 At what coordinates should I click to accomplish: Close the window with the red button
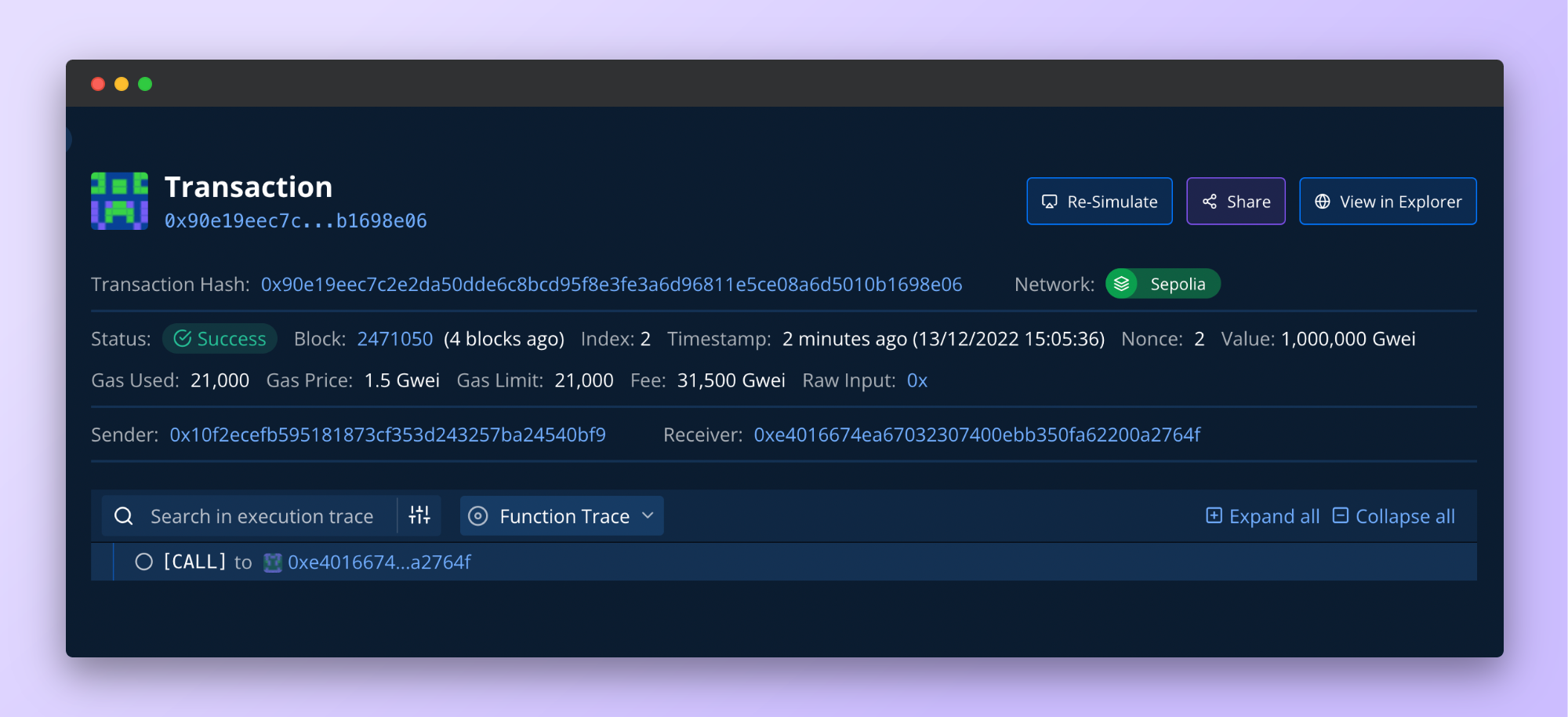(98, 84)
